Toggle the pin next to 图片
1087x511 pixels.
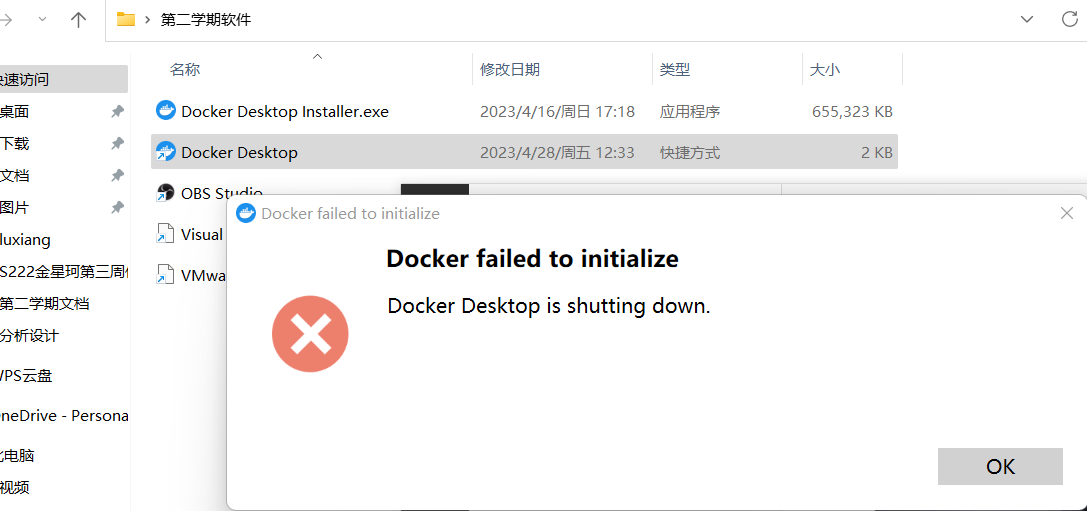coord(117,207)
